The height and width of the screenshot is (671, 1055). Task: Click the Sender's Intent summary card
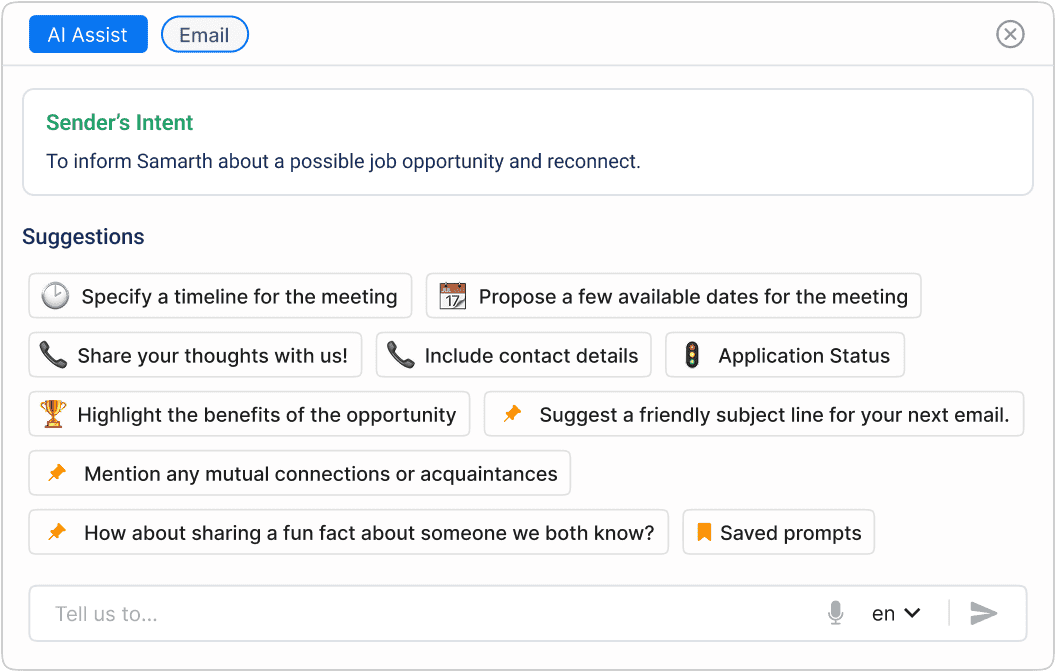point(527,141)
